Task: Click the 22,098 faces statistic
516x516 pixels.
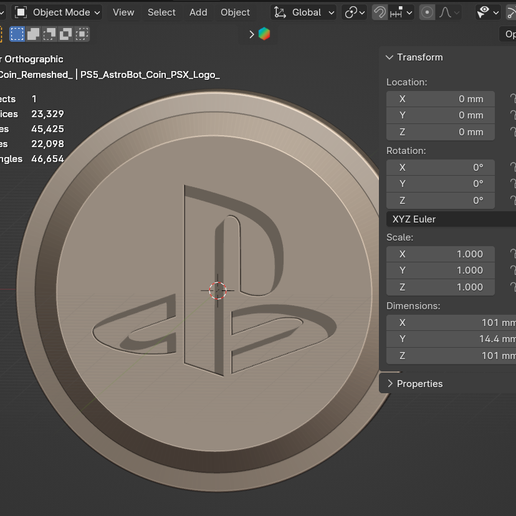Action: (x=47, y=144)
